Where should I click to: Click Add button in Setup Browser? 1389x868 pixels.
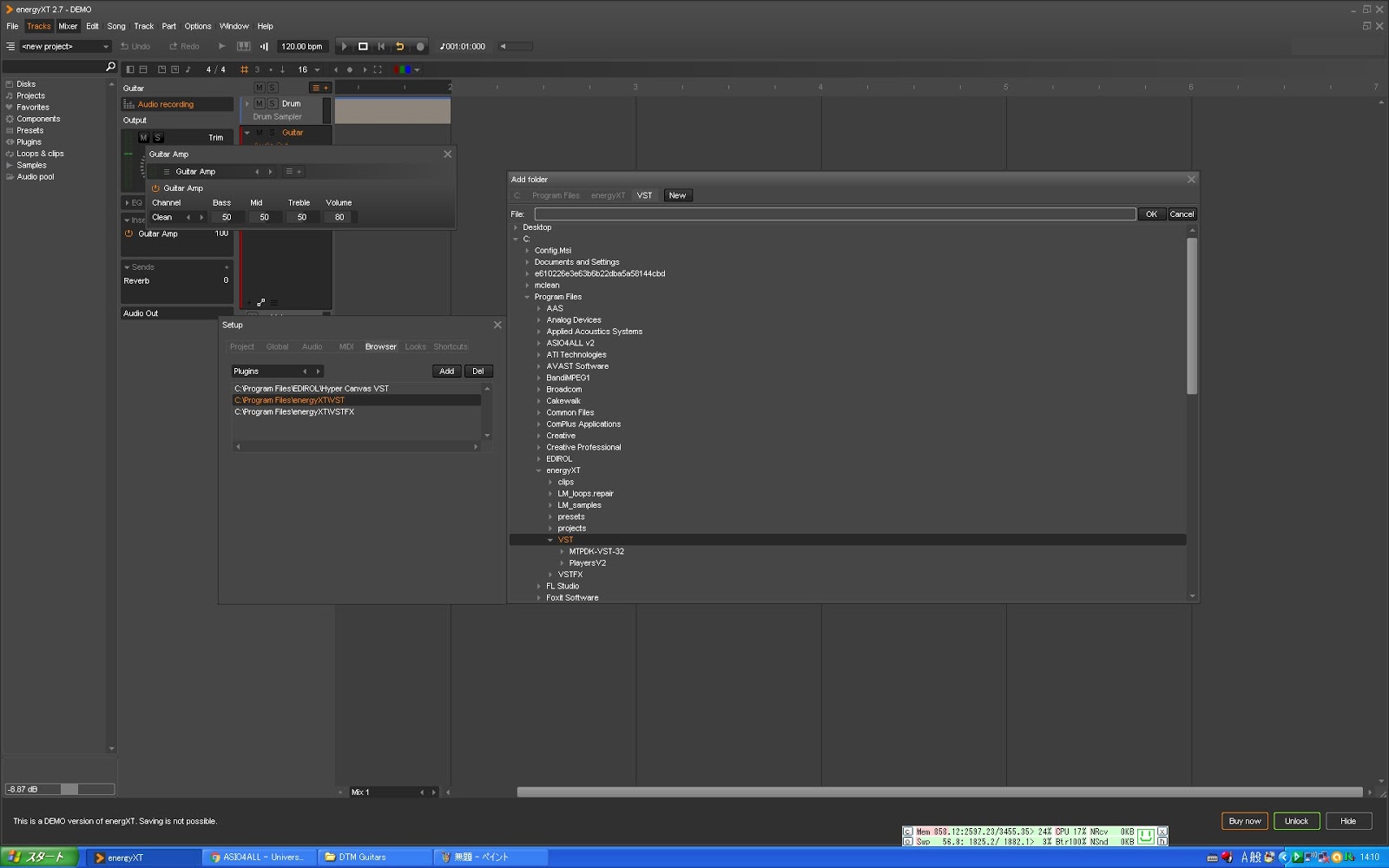coord(447,372)
